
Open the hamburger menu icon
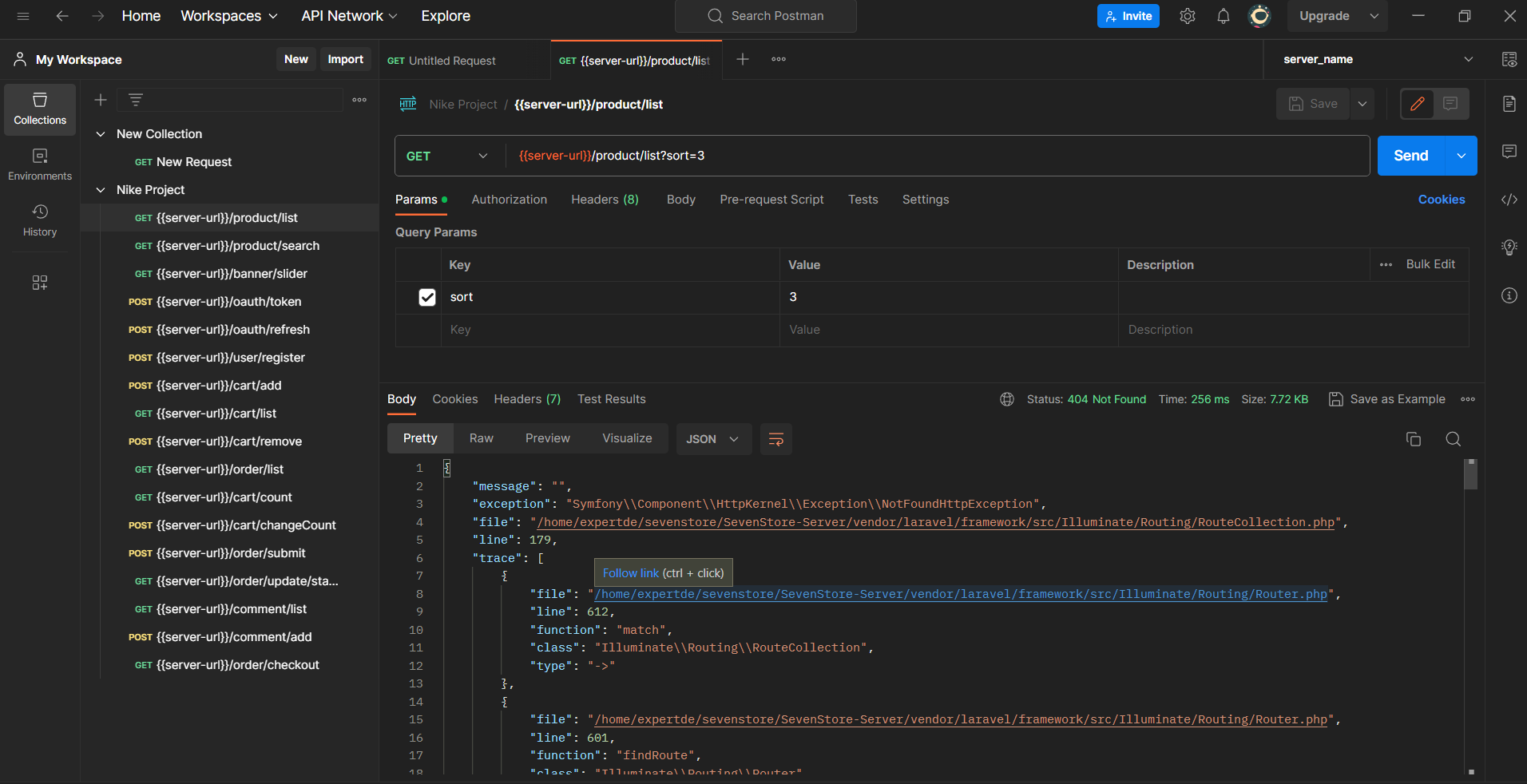pos(23,16)
